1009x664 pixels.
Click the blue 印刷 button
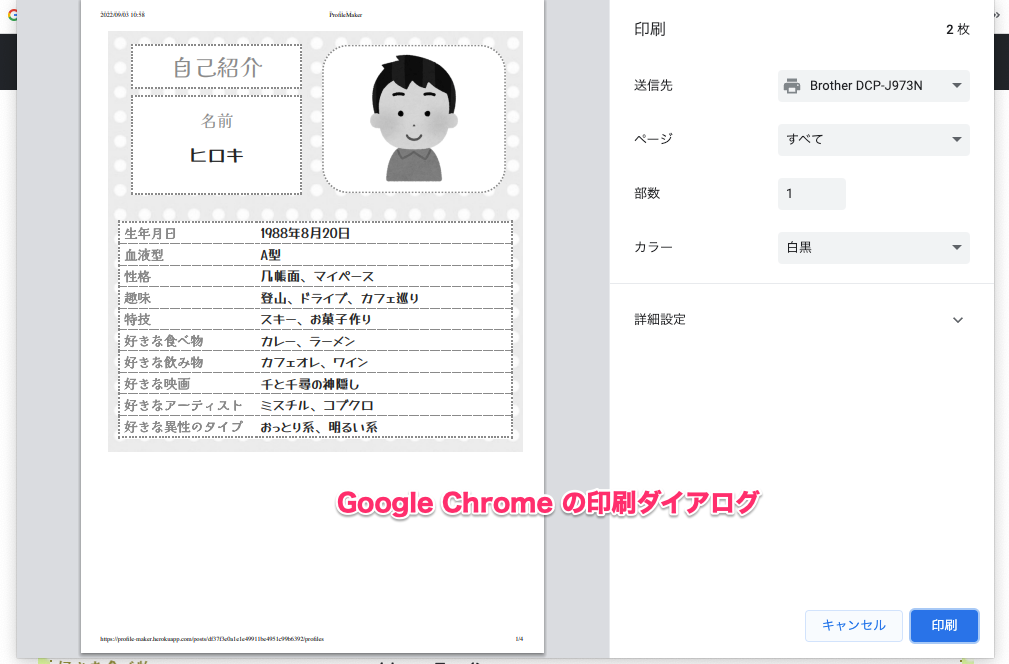pyautogui.click(x=944, y=625)
